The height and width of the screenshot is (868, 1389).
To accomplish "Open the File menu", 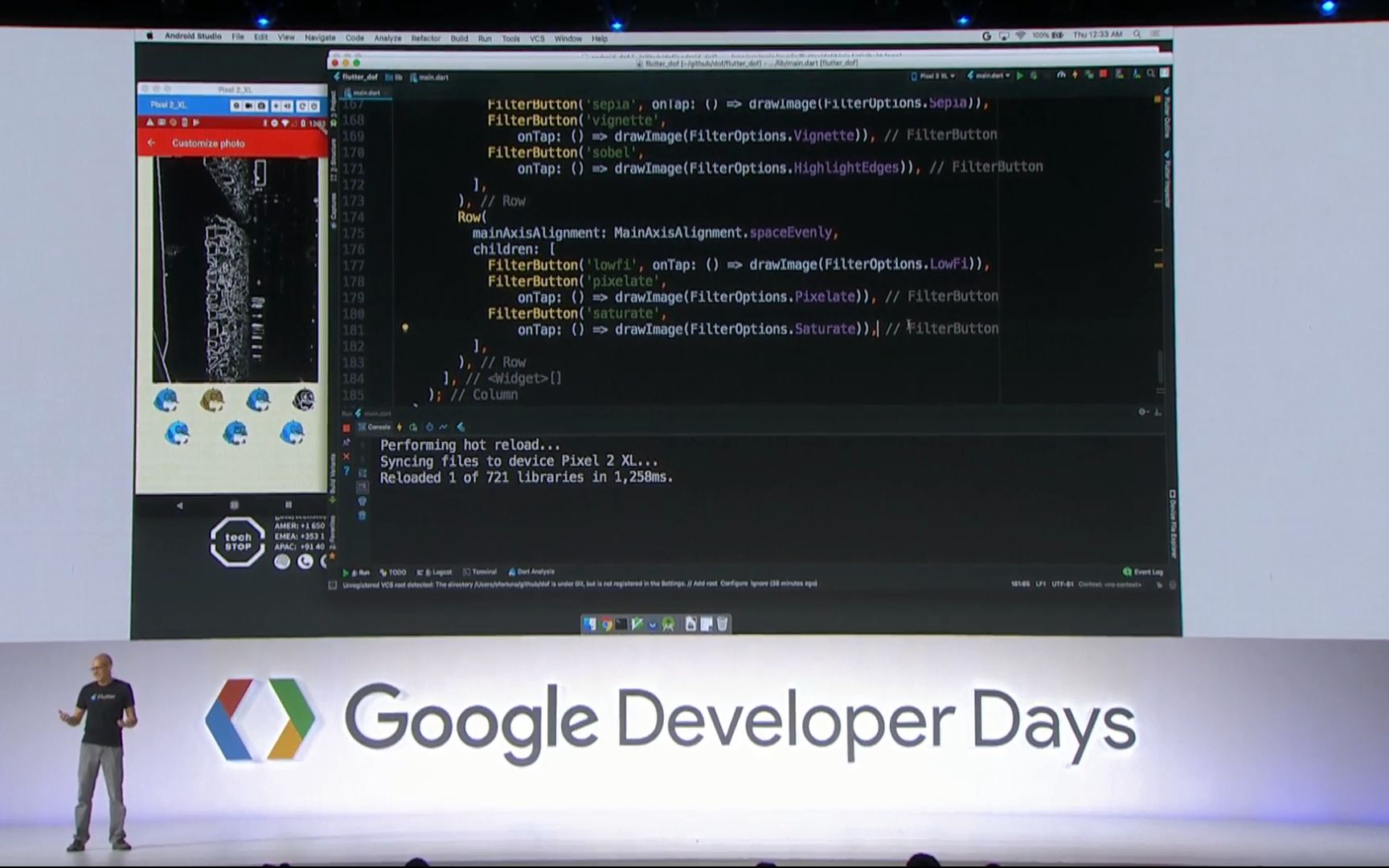I will coord(238,37).
